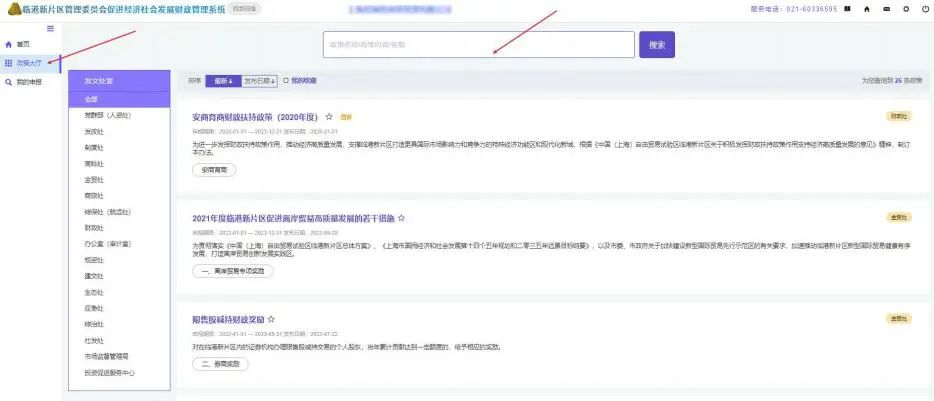Viewport: 934px width, 401px height.
Task: Open the 2021年度临港新片区促进离岸贸易 policy link
Action: click(294, 219)
